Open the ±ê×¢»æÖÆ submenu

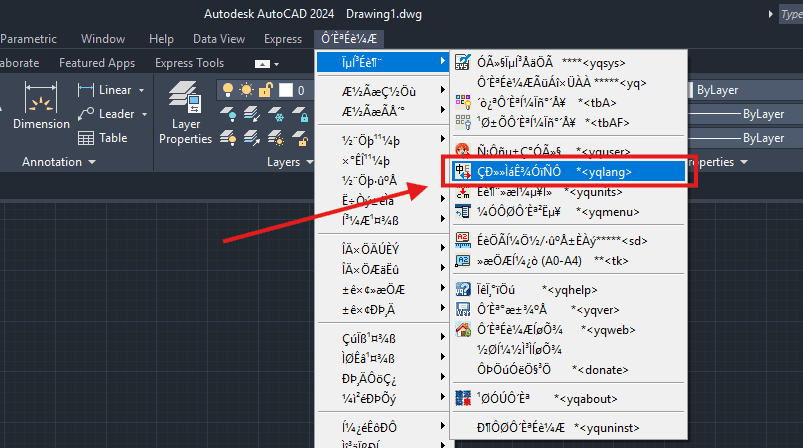(383, 290)
